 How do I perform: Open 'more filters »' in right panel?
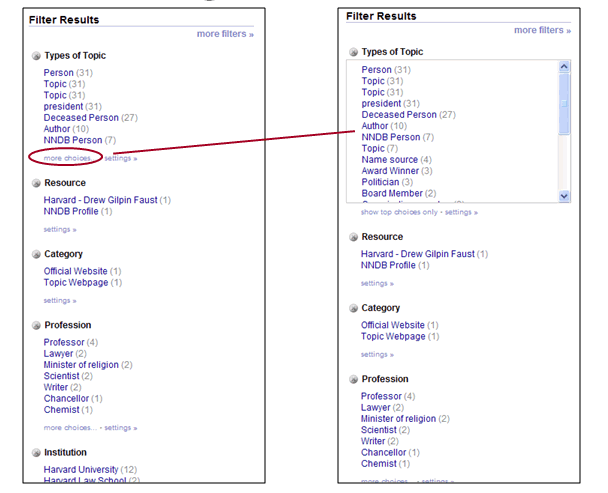(542, 30)
